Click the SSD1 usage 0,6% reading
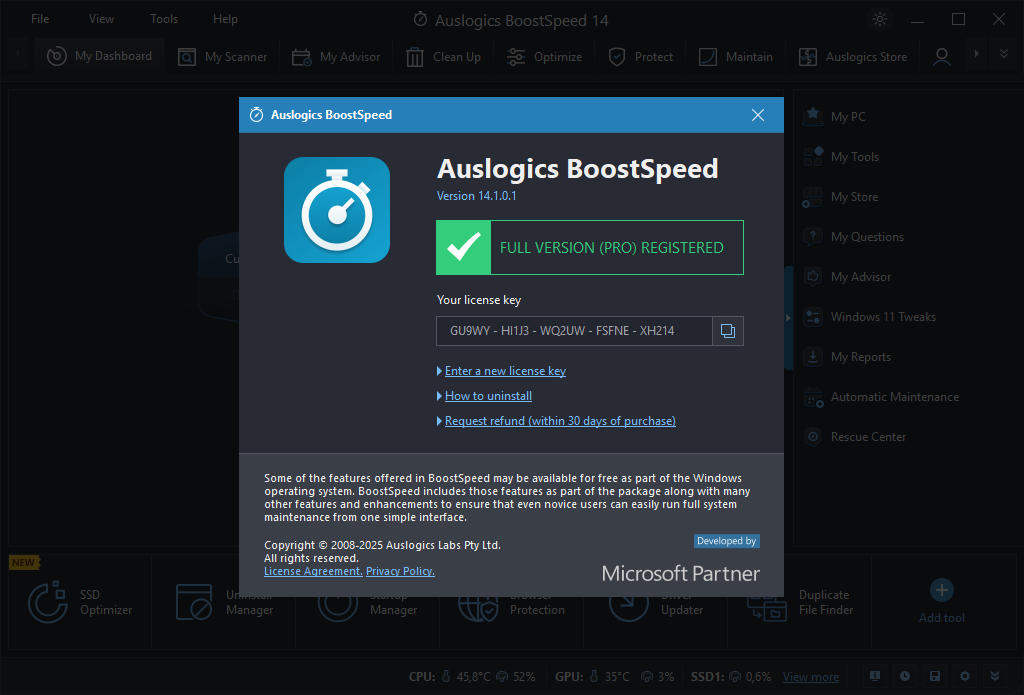The width and height of the screenshot is (1024, 695). pos(758,677)
